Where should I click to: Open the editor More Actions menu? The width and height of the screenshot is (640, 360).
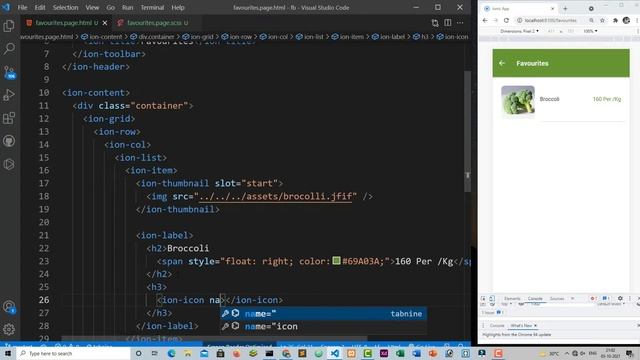460,23
